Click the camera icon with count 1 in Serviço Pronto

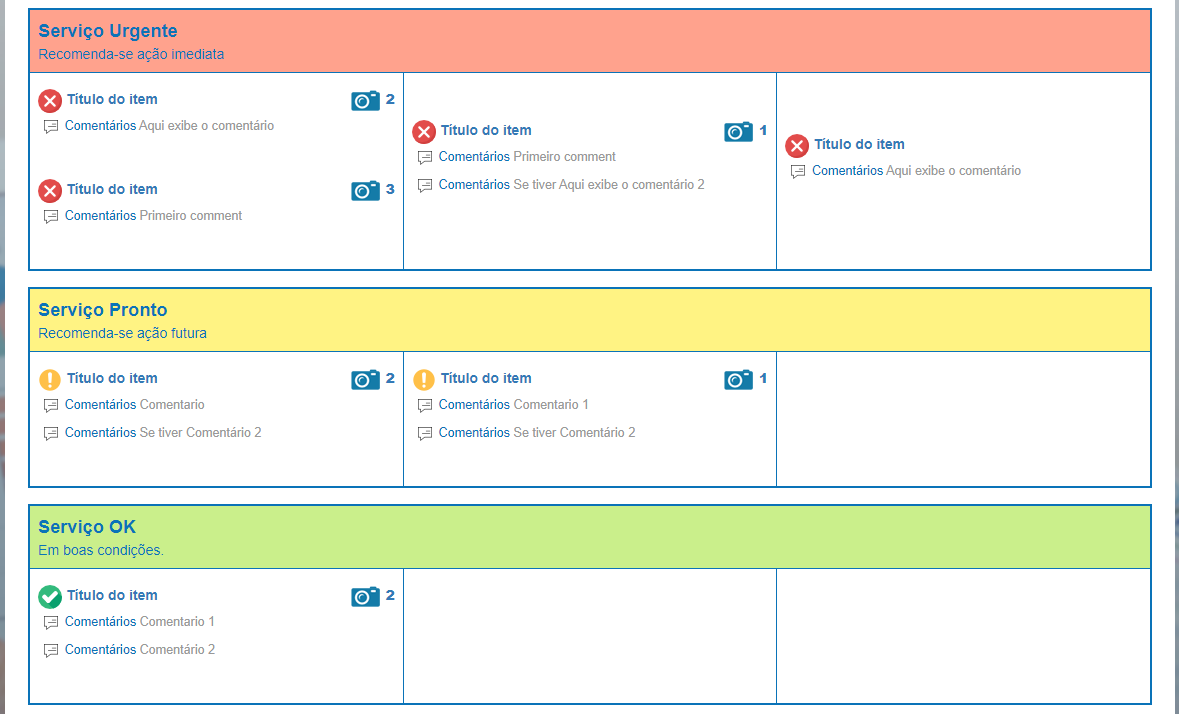(738, 380)
